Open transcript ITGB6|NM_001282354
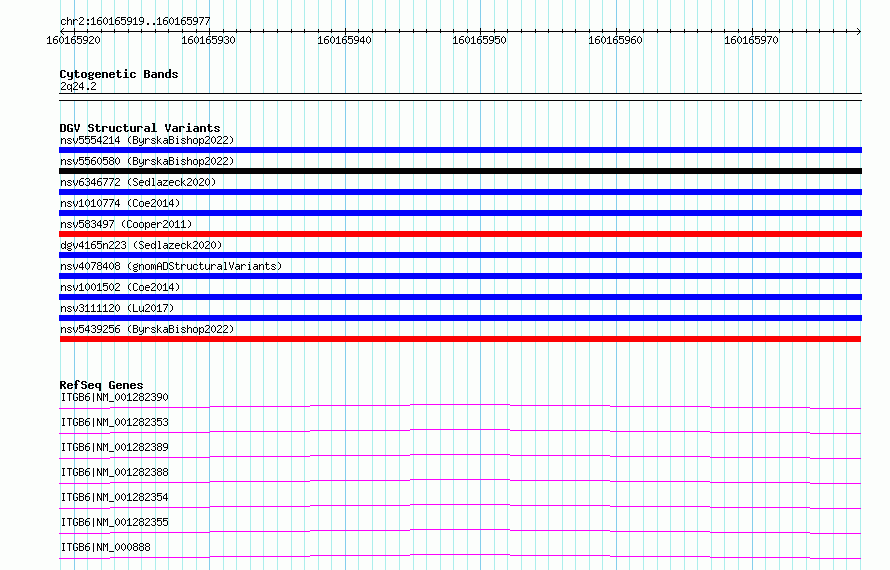This screenshot has width=890, height=570. point(114,497)
